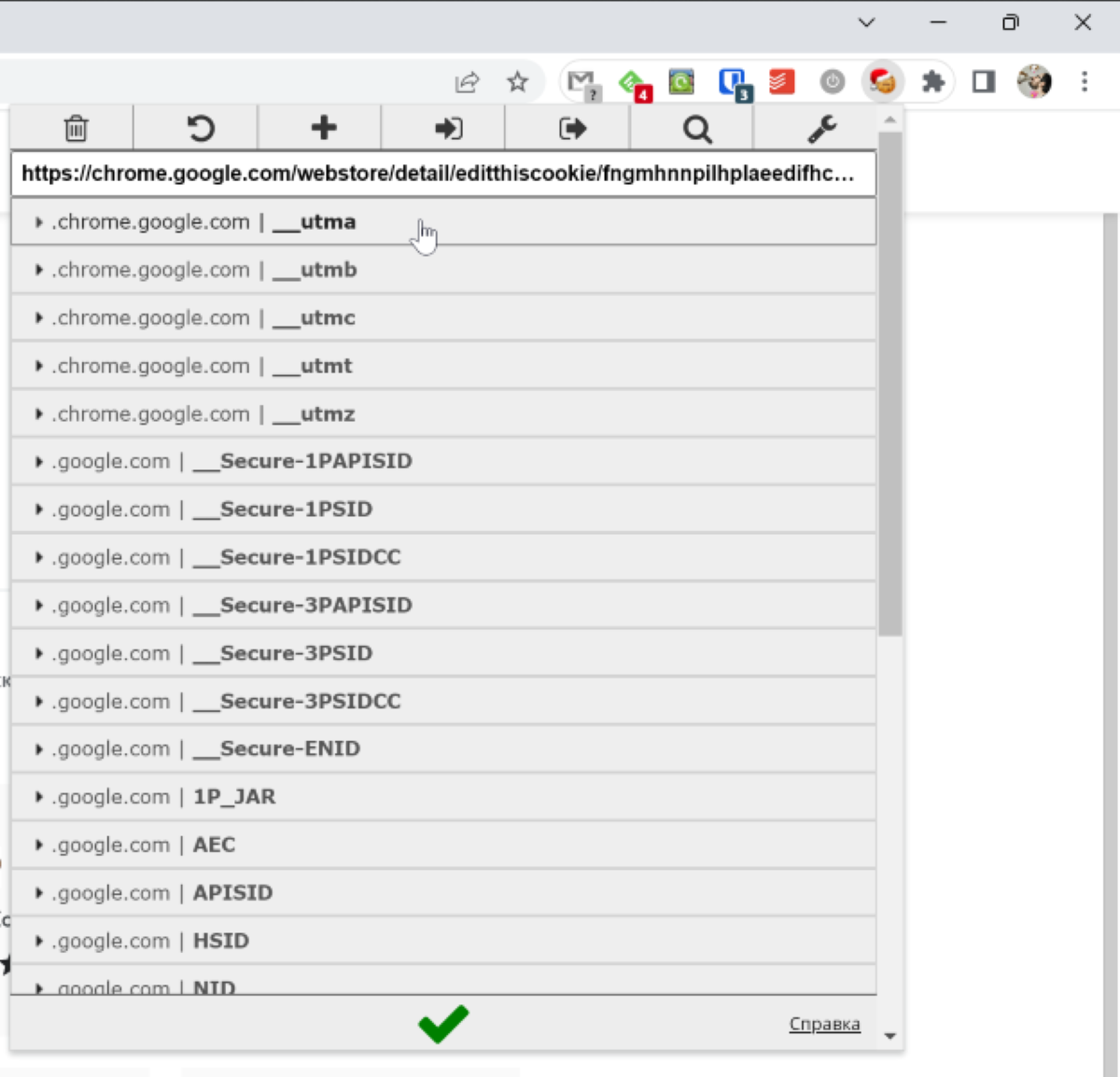
Task: Expand the __utma cookie row
Action: [443, 222]
